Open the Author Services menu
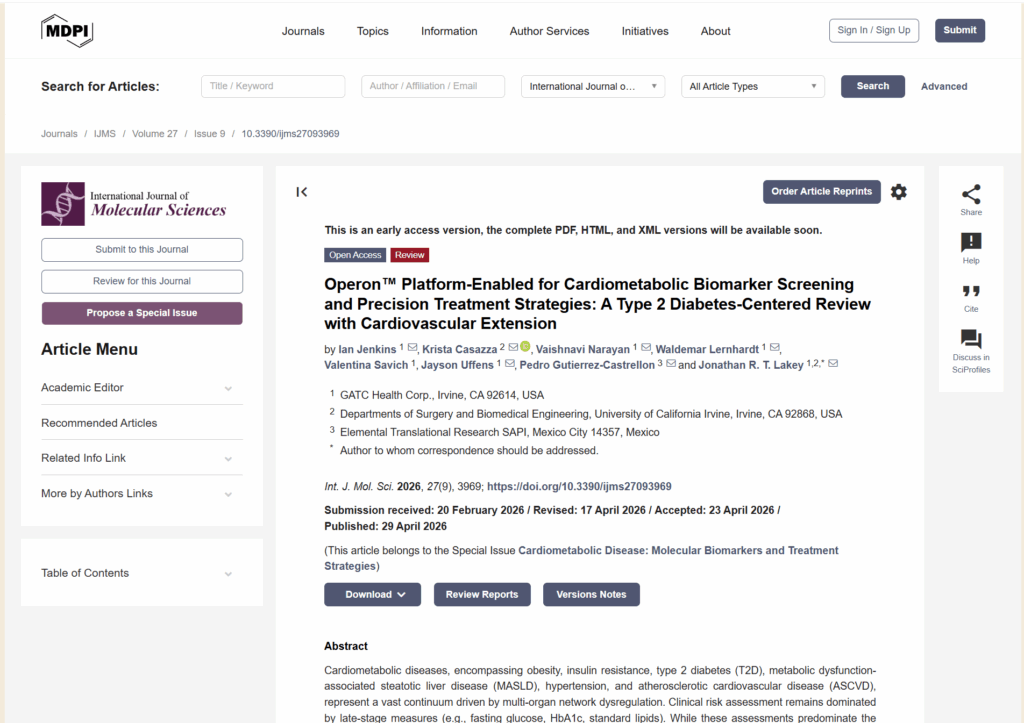The width and height of the screenshot is (1024, 723). [x=549, y=31]
